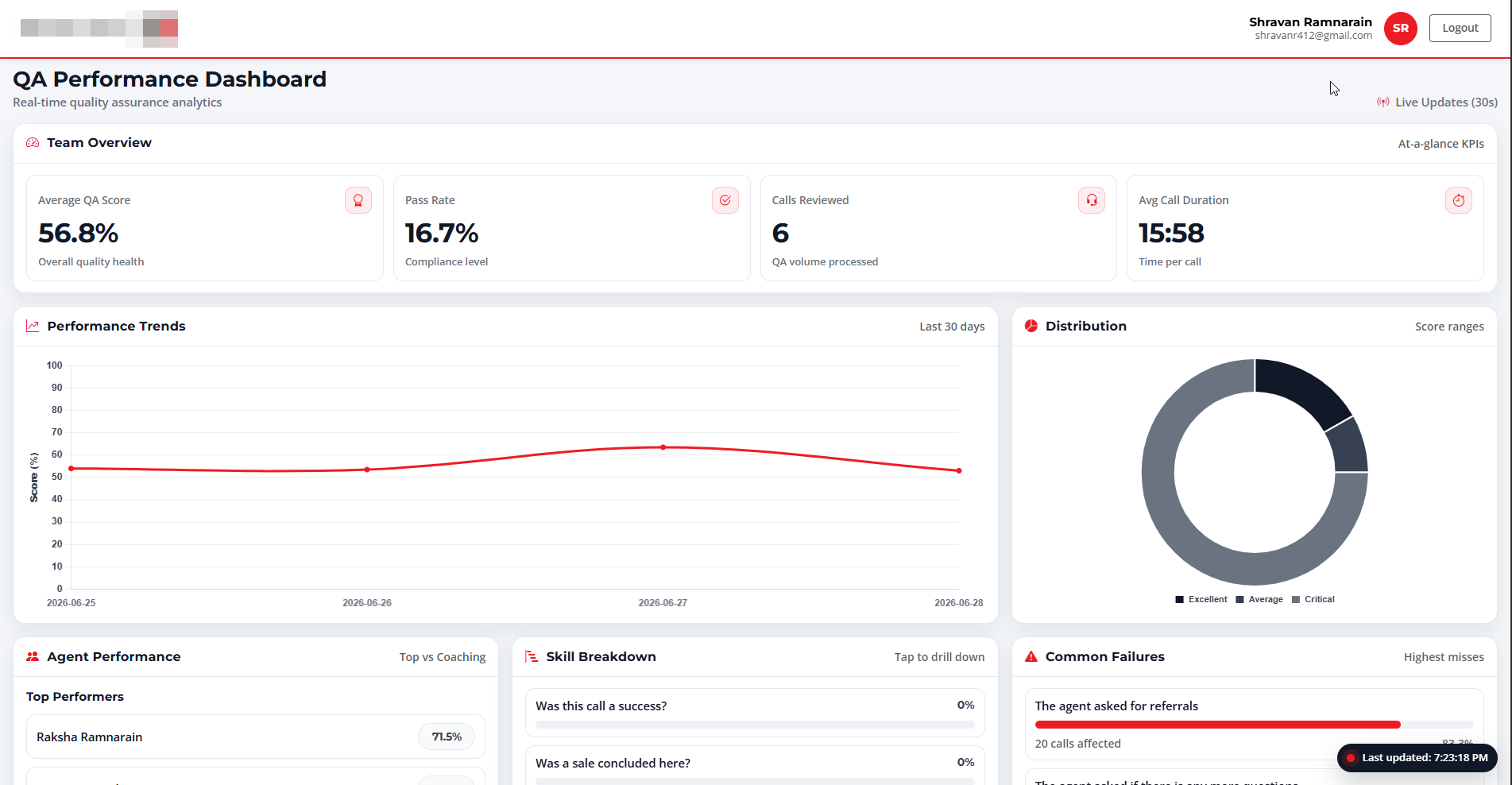Click the Shravan Ramnarain user name
1512x785 pixels.
[x=1310, y=22]
